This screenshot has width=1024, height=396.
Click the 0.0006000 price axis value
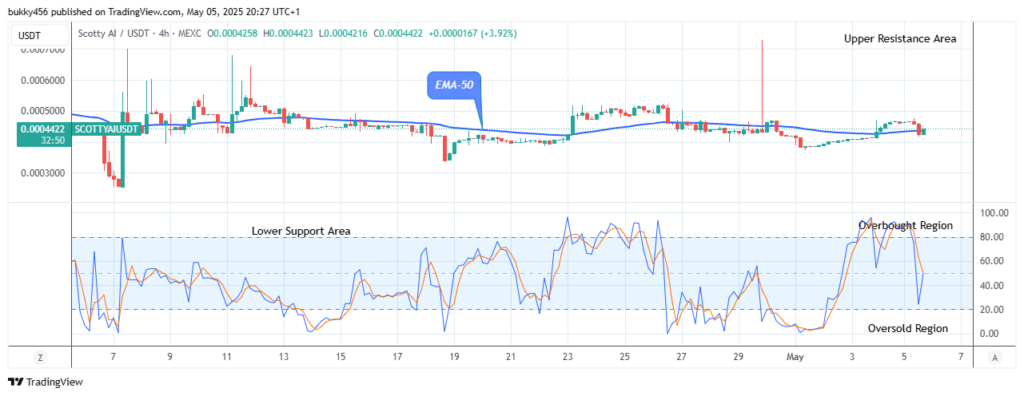42,80
